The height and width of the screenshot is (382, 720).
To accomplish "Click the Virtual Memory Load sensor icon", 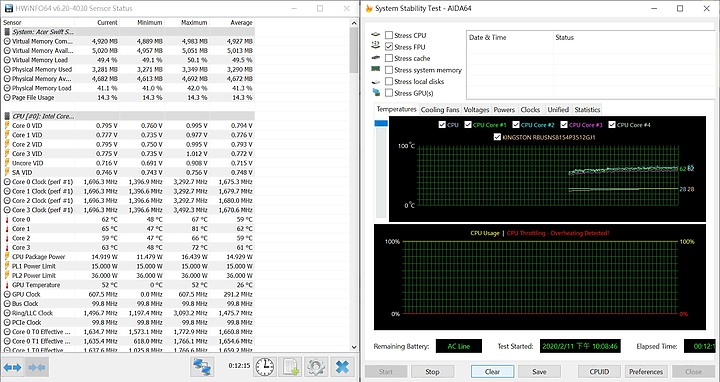I will coord(7,60).
